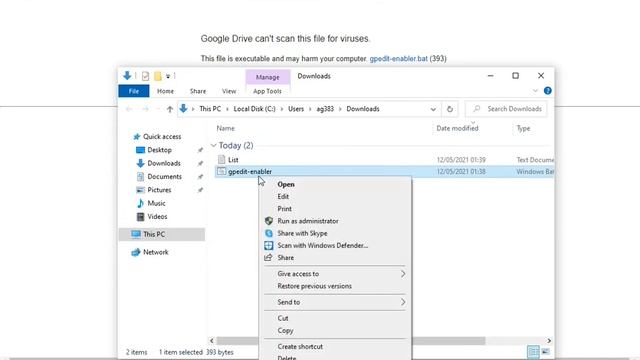This screenshot has height=360, width=640.
Task: Open the App Tools tab
Action: 267,91
